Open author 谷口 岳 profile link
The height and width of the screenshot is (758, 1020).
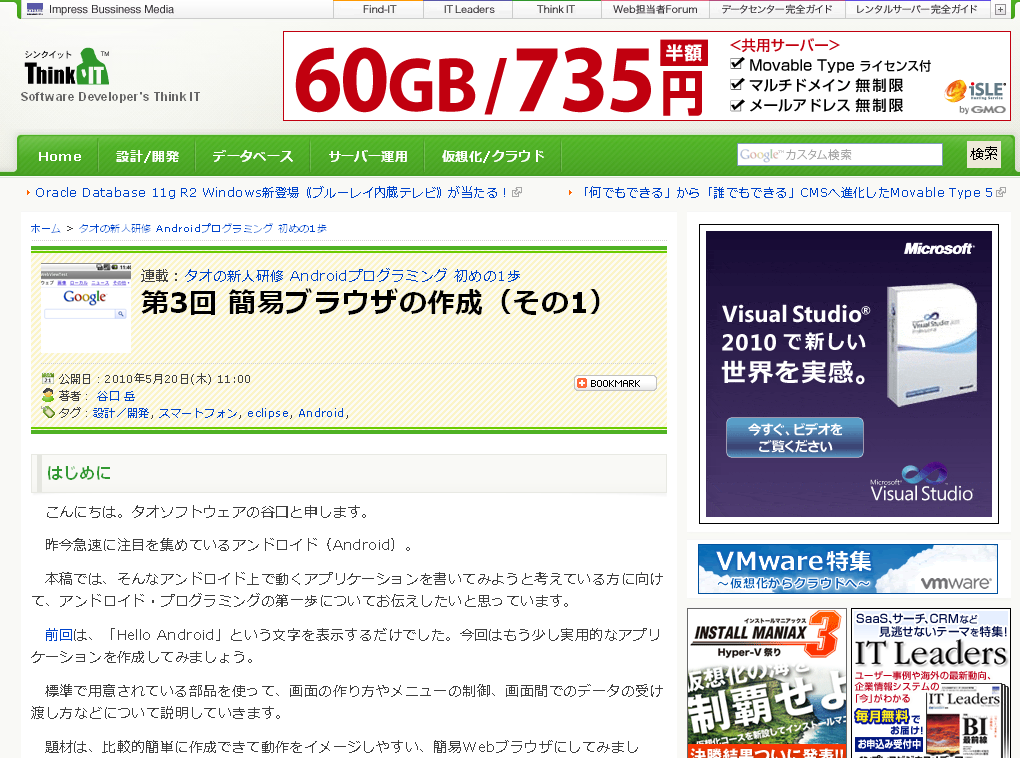tap(116, 396)
